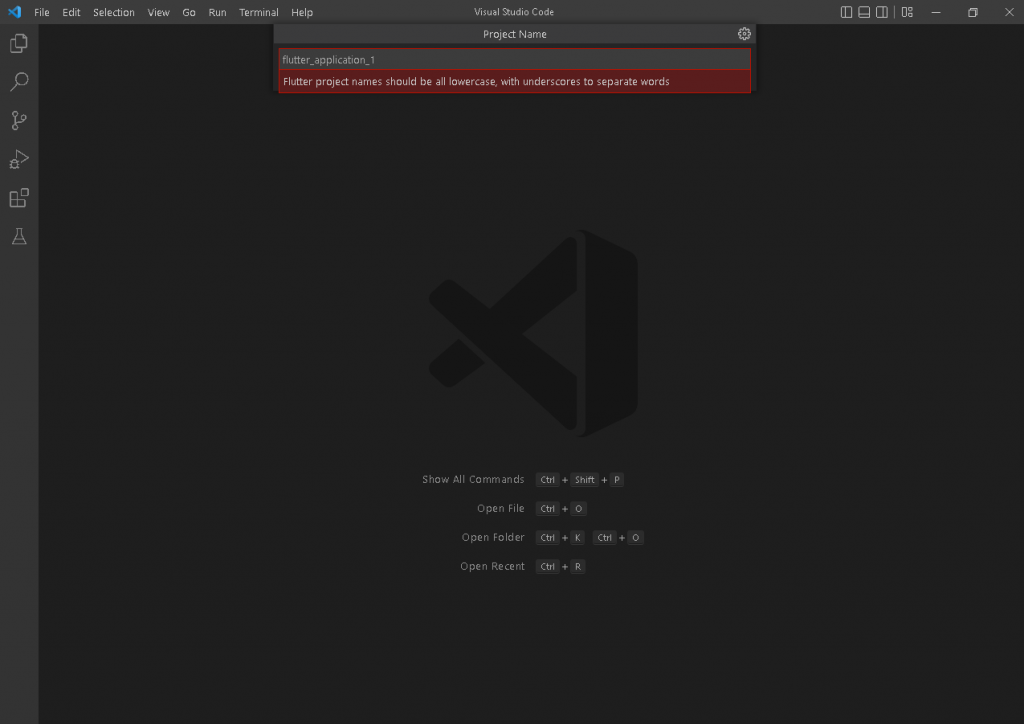Open the Explorer view in activity bar
Viewport: 1024px width, 724px height.
[19, 43]
